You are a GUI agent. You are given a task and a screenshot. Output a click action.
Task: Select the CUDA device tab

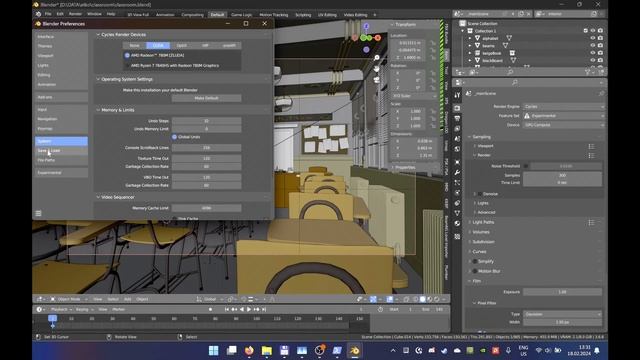click(x=158, y=45)
